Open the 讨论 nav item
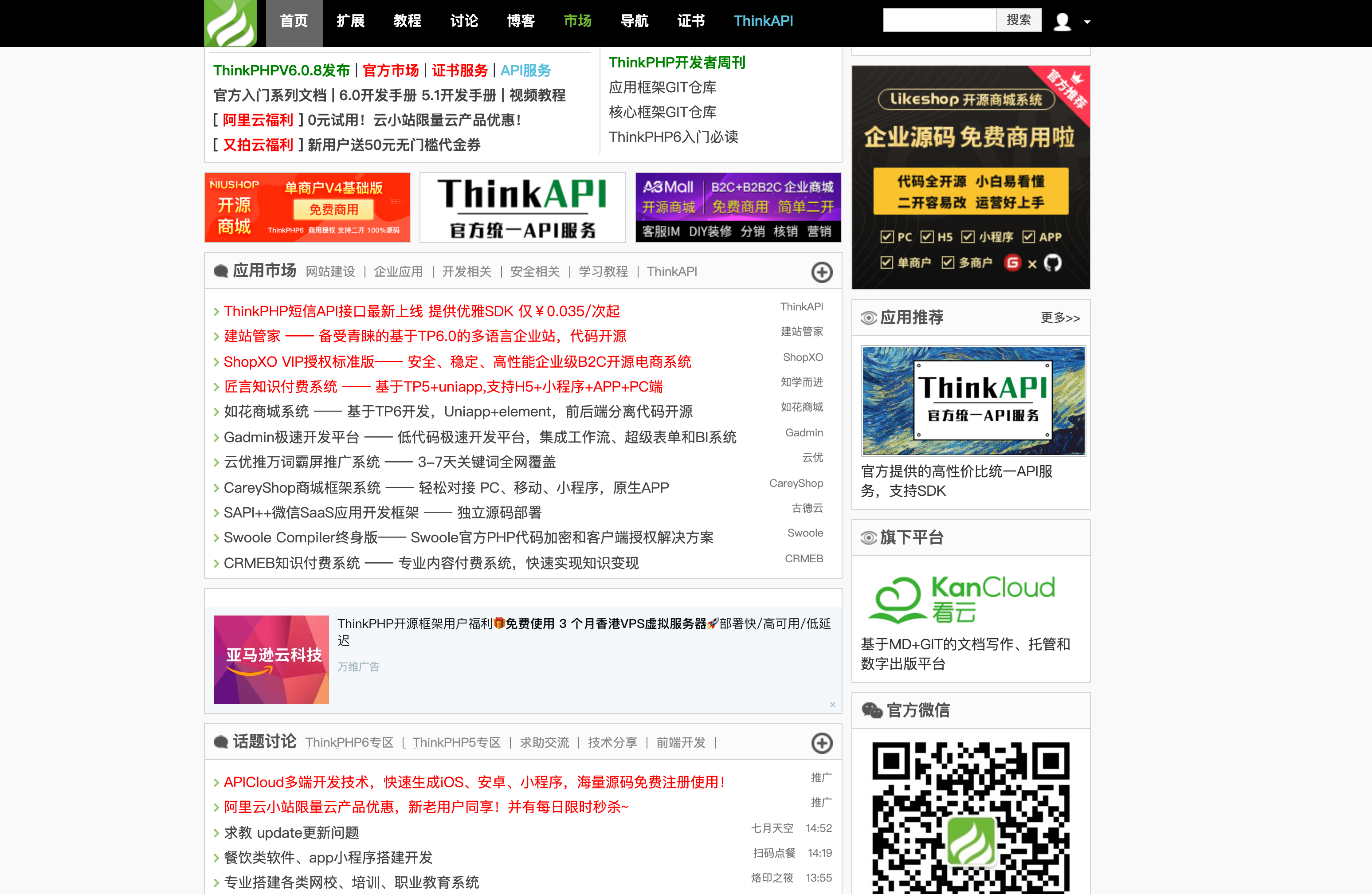 [x=464, y=21]
